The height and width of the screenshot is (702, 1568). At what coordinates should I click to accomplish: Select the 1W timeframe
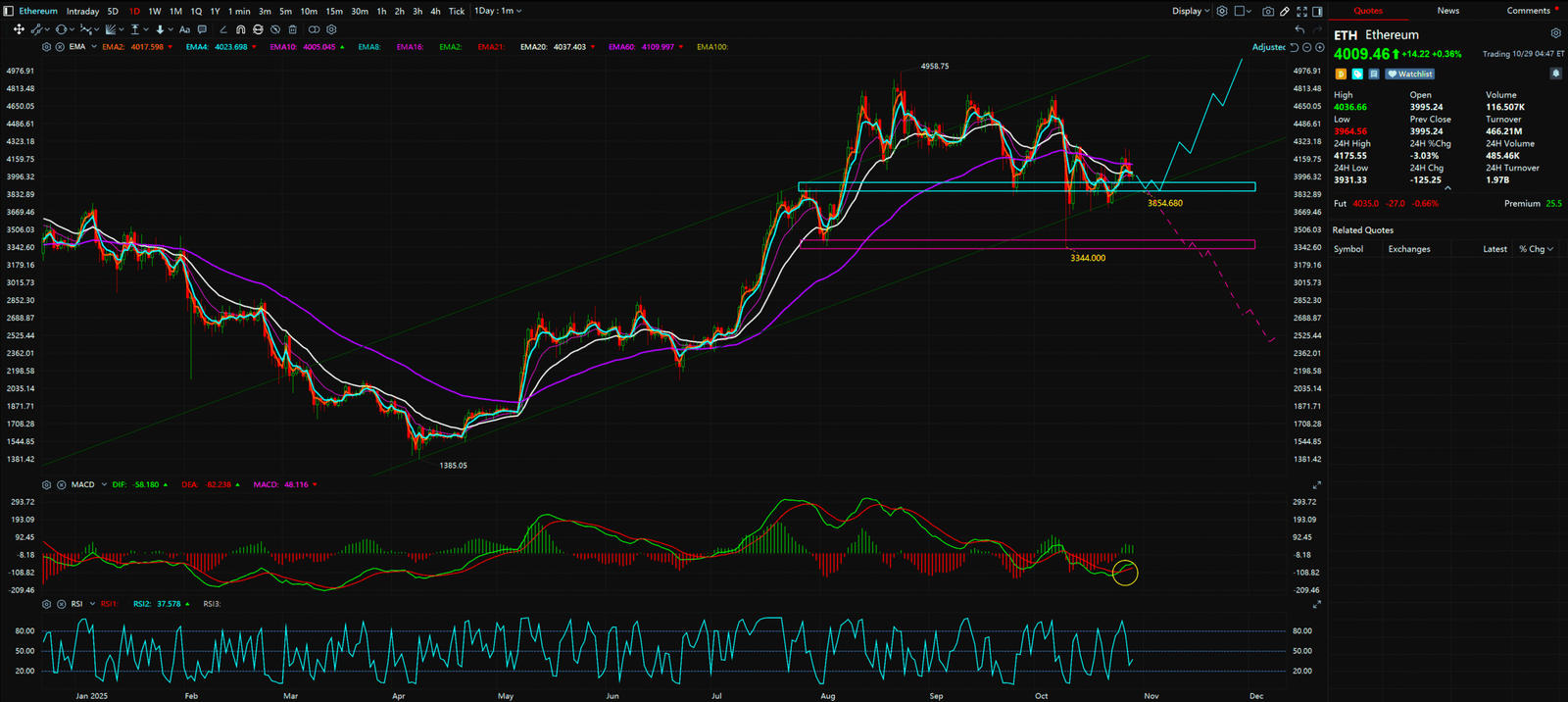tap(155, 11)
